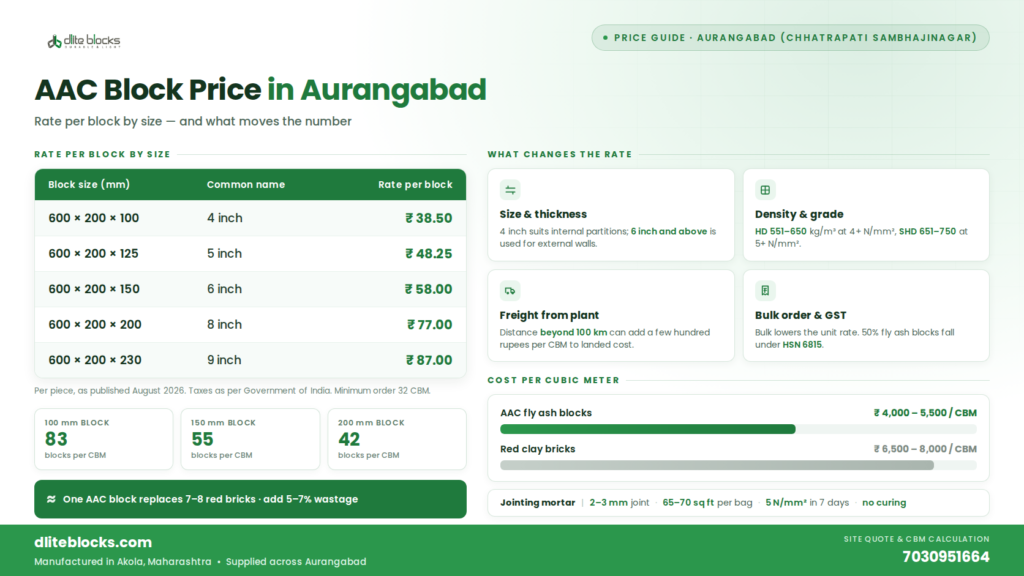Click the ₹ 4,000 – 5,500 / CBM value
This screenshot has width=1024, height=576.
pos(925,413)
